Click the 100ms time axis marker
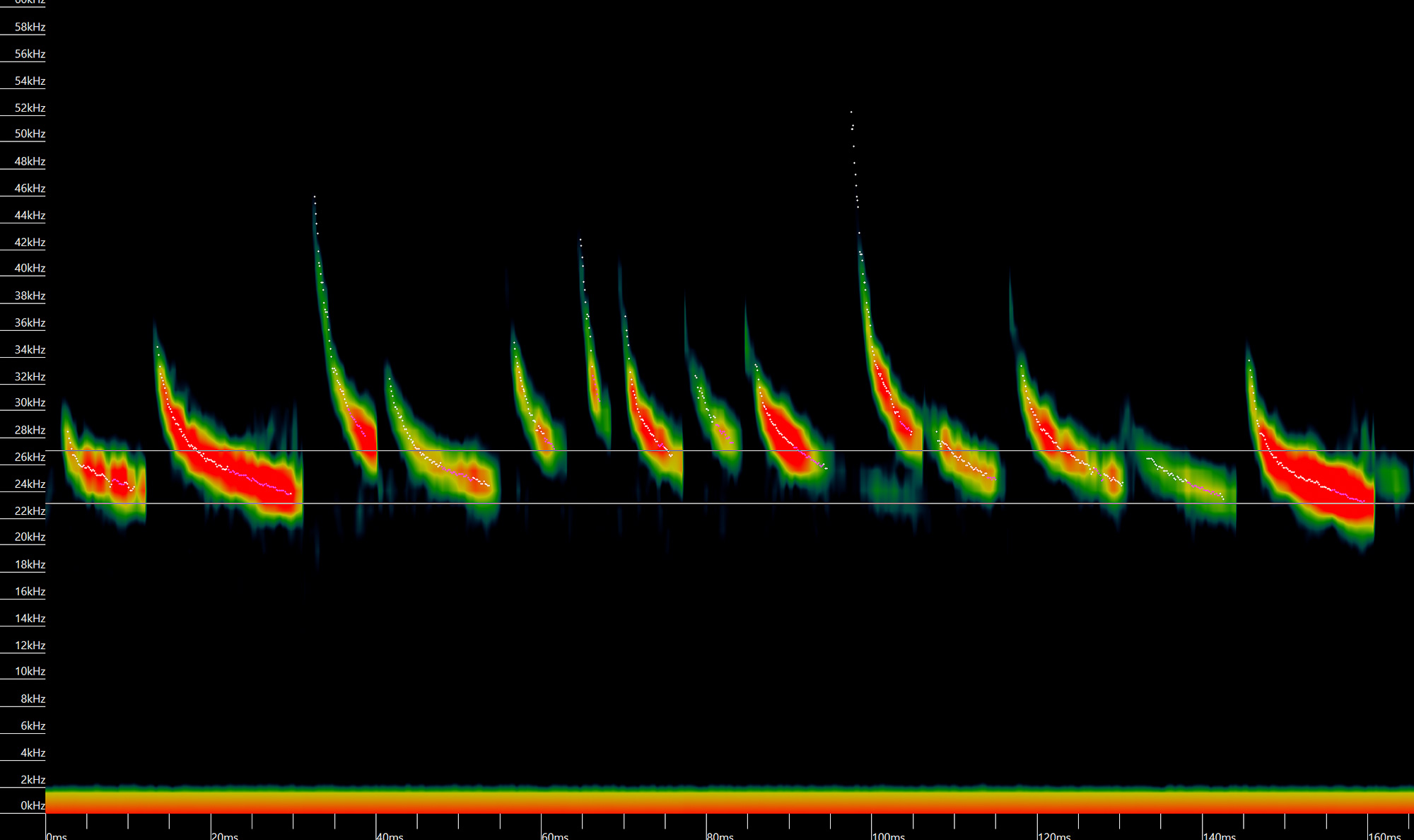This screenshot has width=1414, height=840. click(889, 836)
